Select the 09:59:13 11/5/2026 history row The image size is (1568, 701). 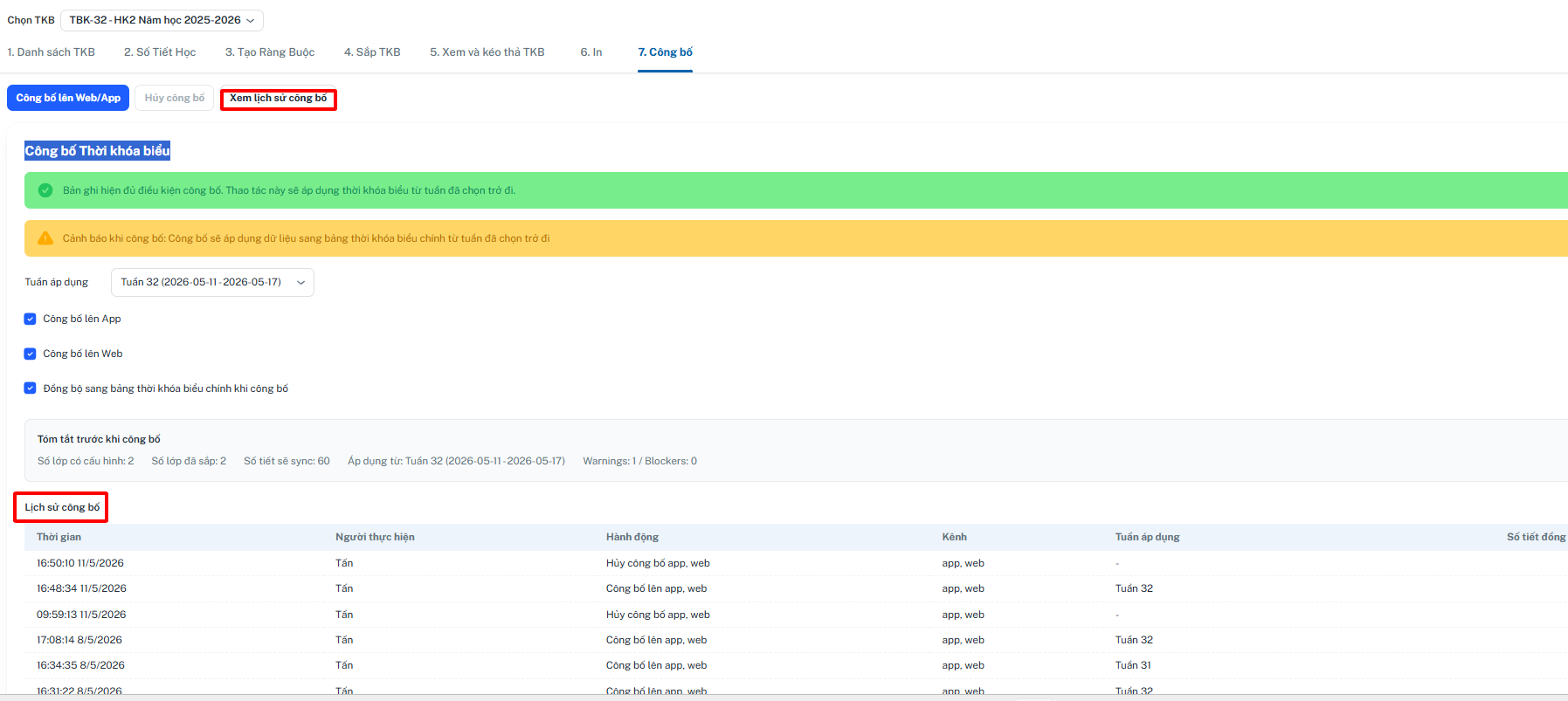(x=796, y=615)
